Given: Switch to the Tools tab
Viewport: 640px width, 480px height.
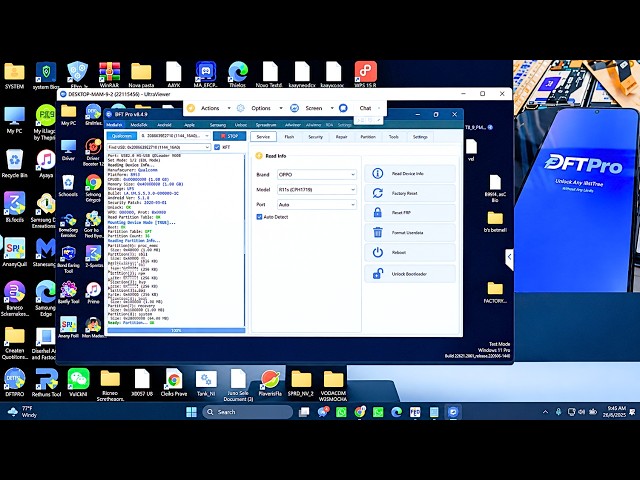Looking at the screenshot, I should click(x=393, y=137).
